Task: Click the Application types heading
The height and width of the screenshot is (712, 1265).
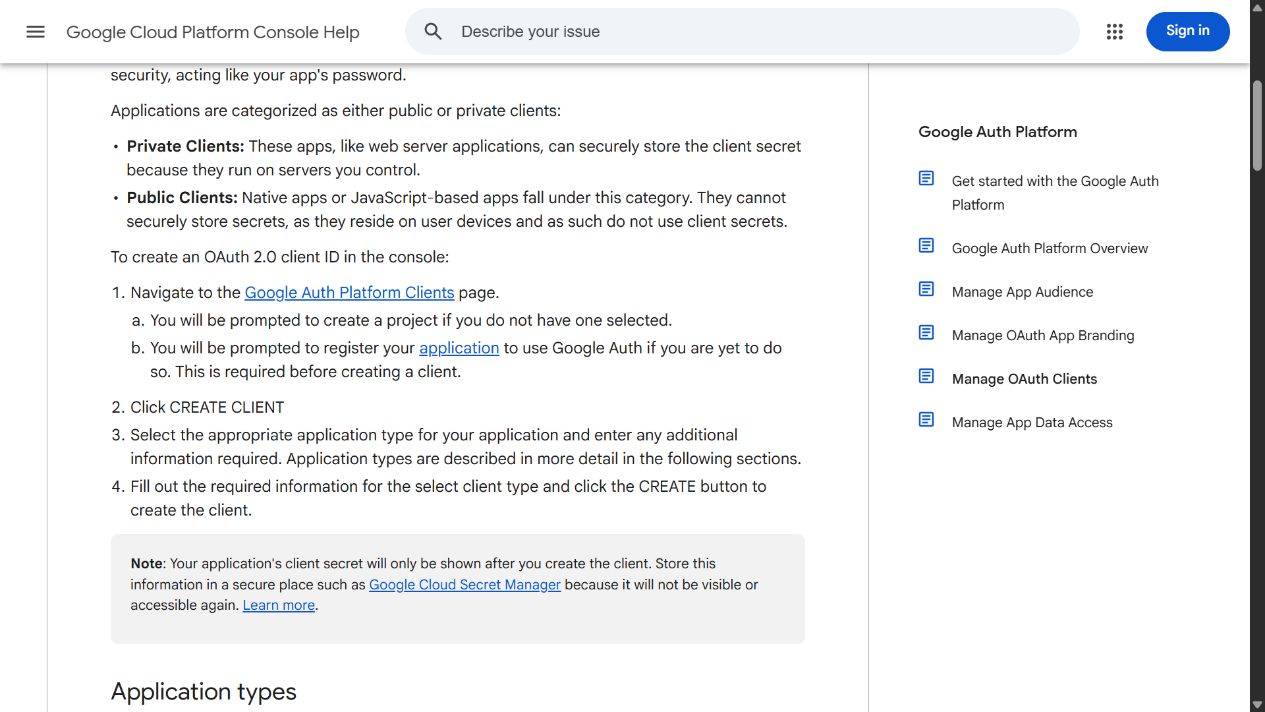Action: 204,692
